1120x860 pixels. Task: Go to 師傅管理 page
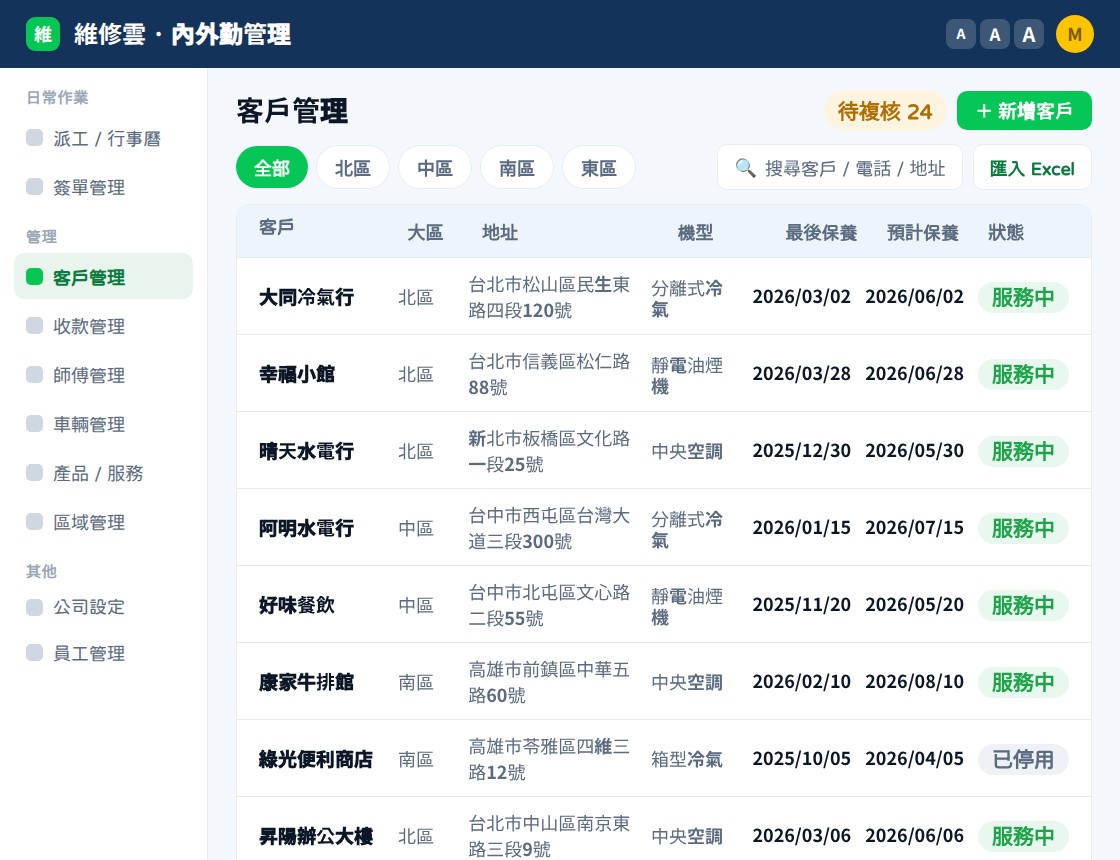(104, 375)
